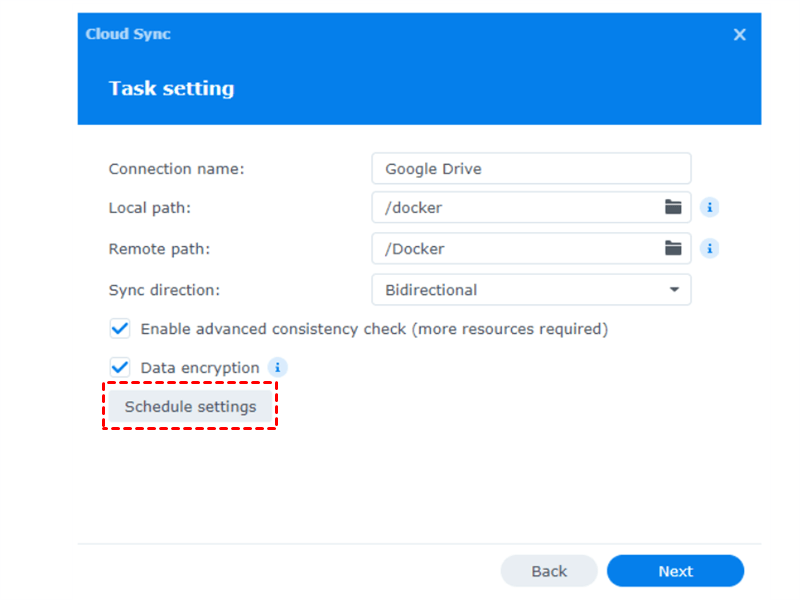
Task: Click the "Connection name:" label
Action: click(x=176, y=169)
